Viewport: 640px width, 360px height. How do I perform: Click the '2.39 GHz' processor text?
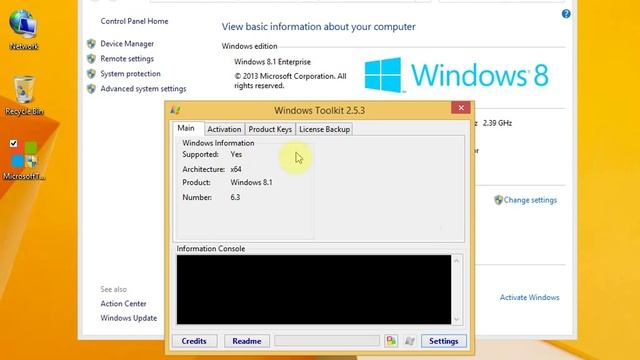[497, 123]
